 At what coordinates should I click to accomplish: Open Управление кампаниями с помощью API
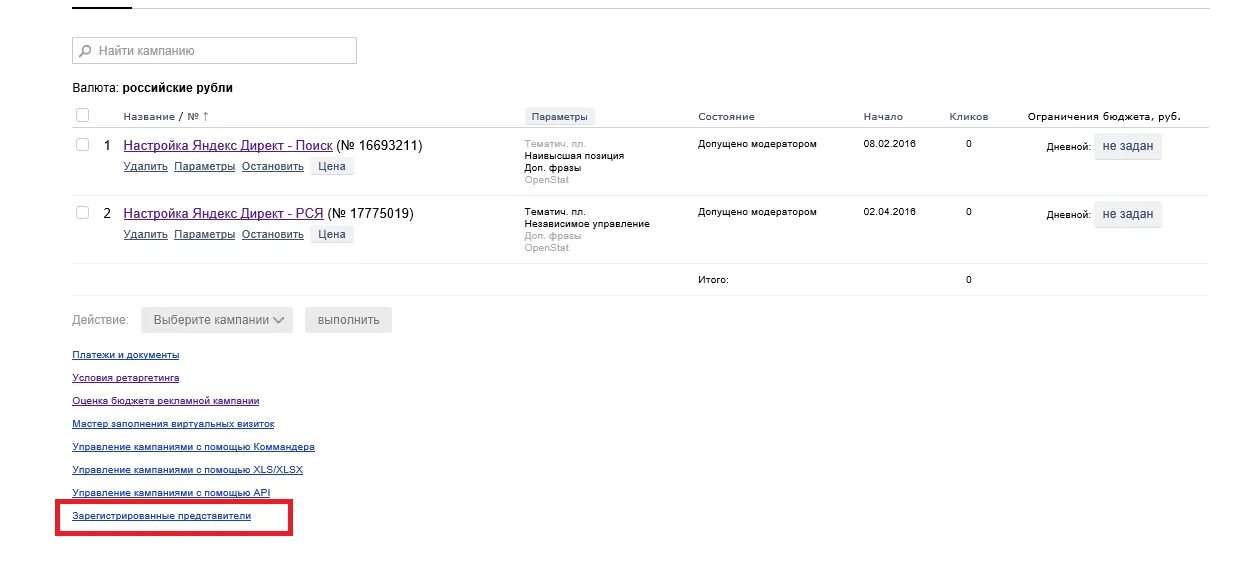coord(172,493)
